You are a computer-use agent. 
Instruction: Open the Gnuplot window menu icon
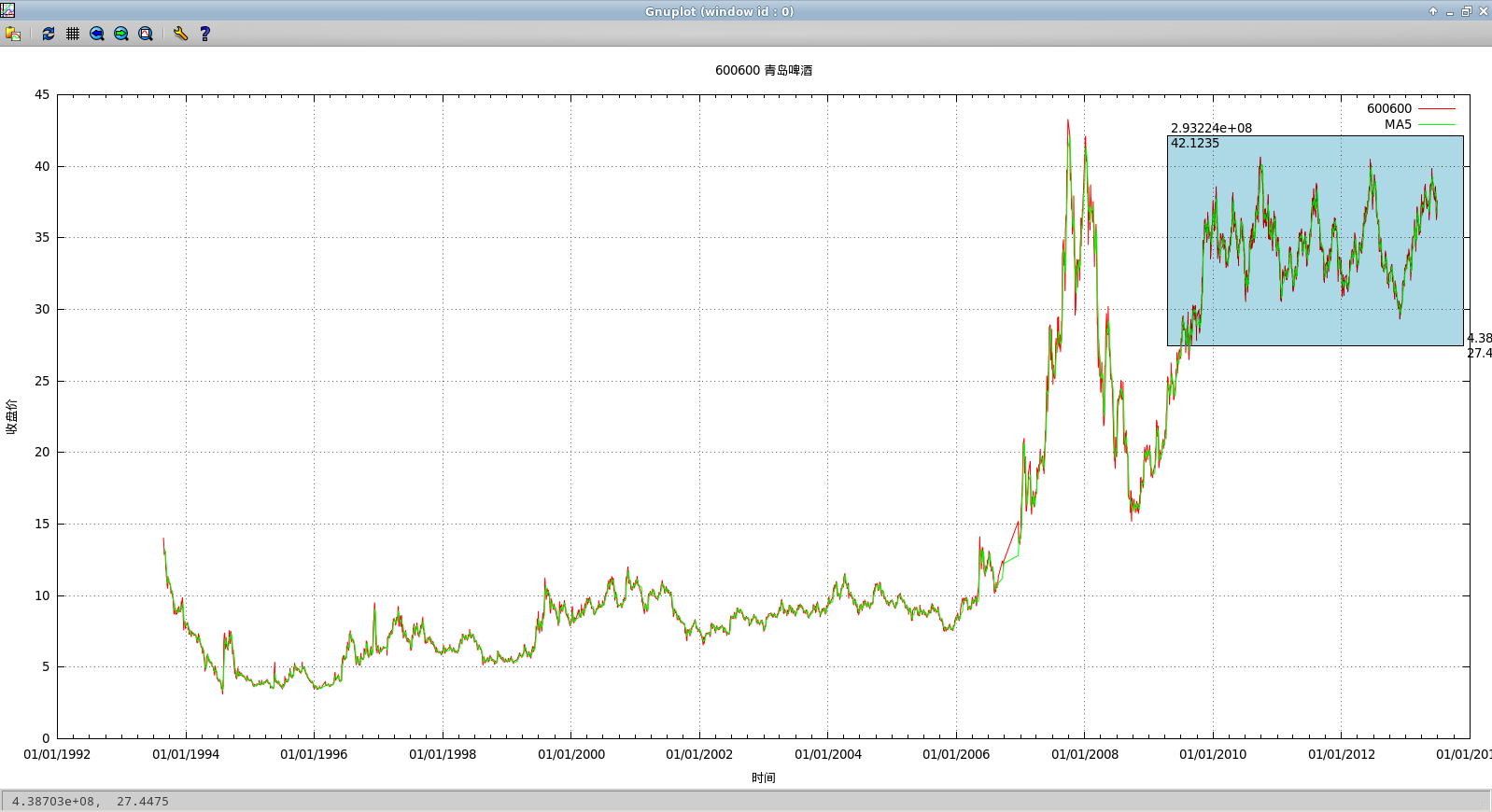(x=7, y=10)
